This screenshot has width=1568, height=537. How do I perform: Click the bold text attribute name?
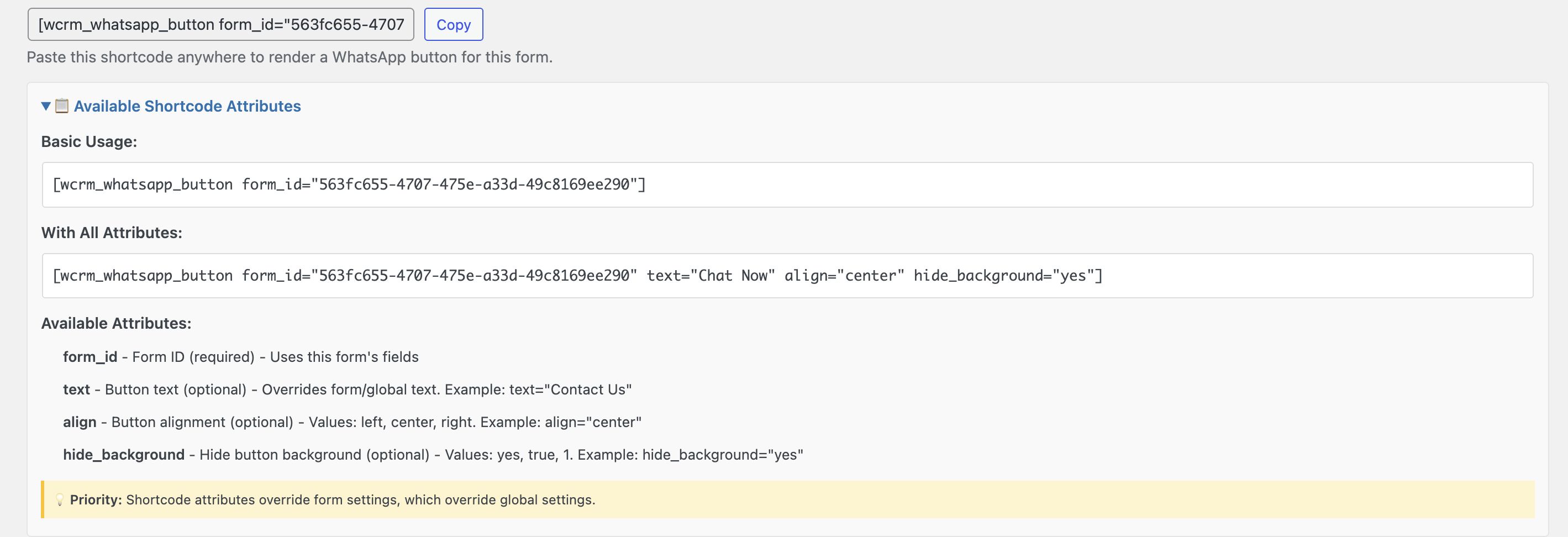pos(76,389)
